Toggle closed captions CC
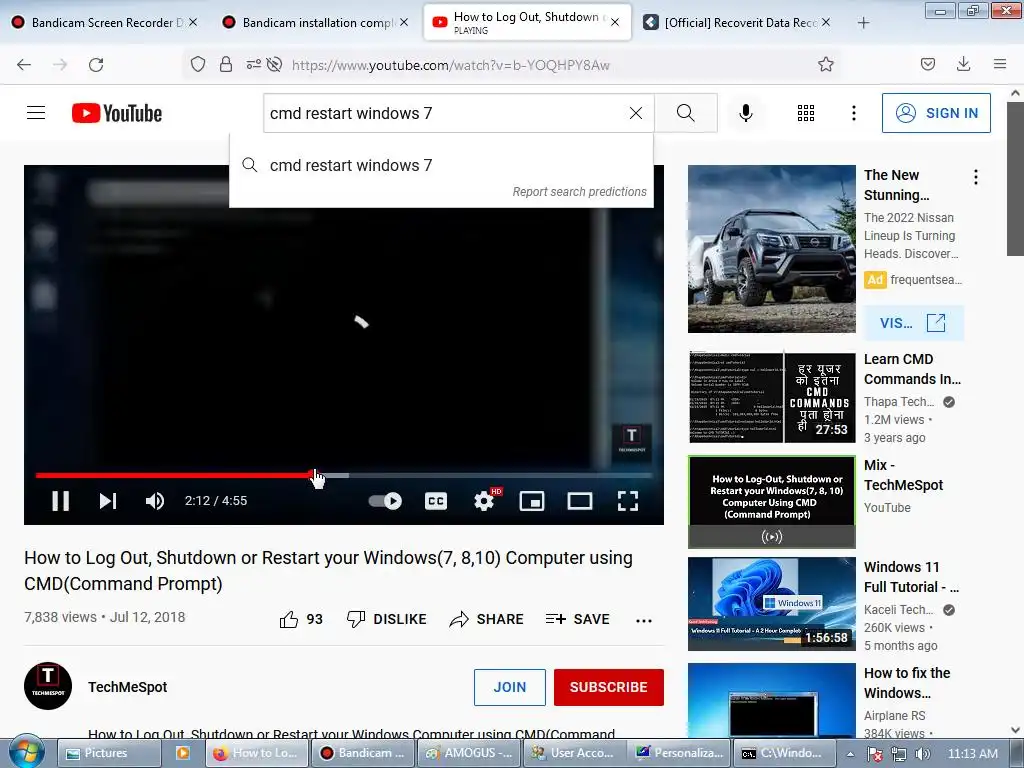 coord(436,501)
